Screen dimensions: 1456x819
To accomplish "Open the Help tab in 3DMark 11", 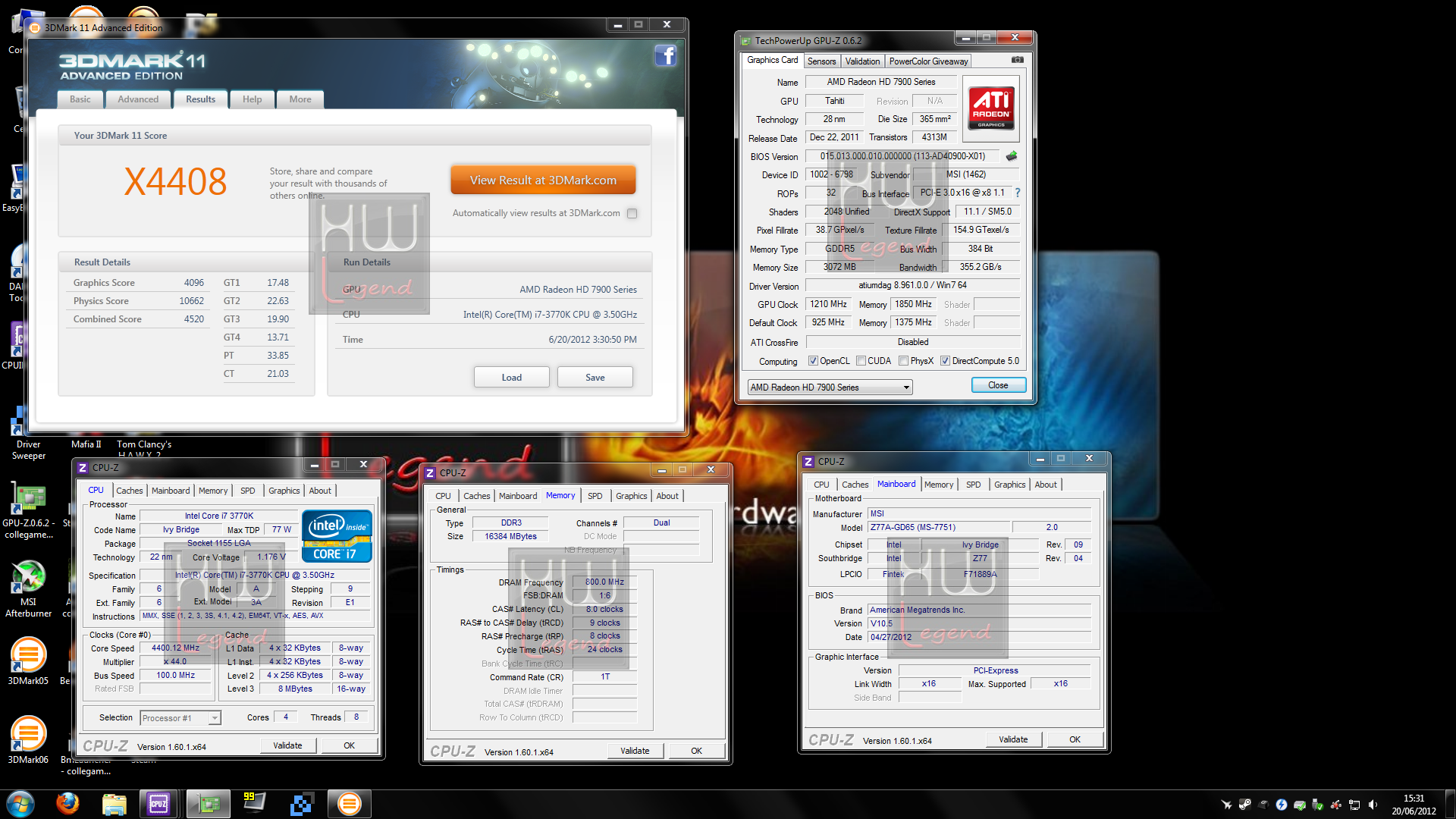I will click(x=252, y=99).
